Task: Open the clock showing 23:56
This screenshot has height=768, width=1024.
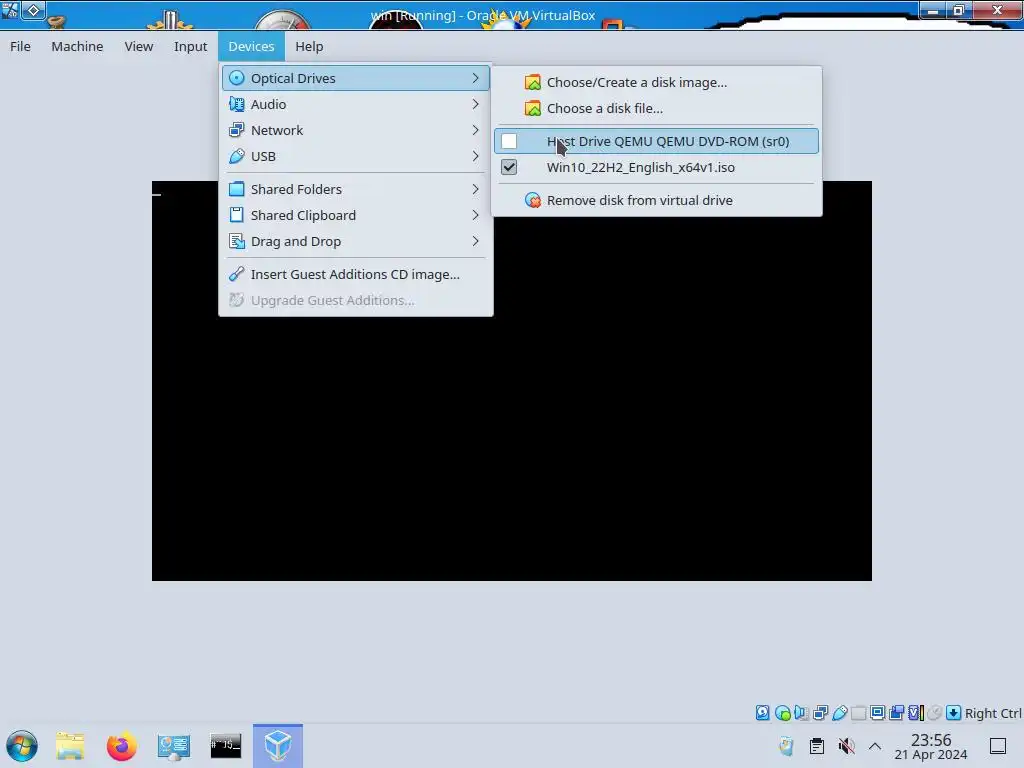Action: coord(931,746)
